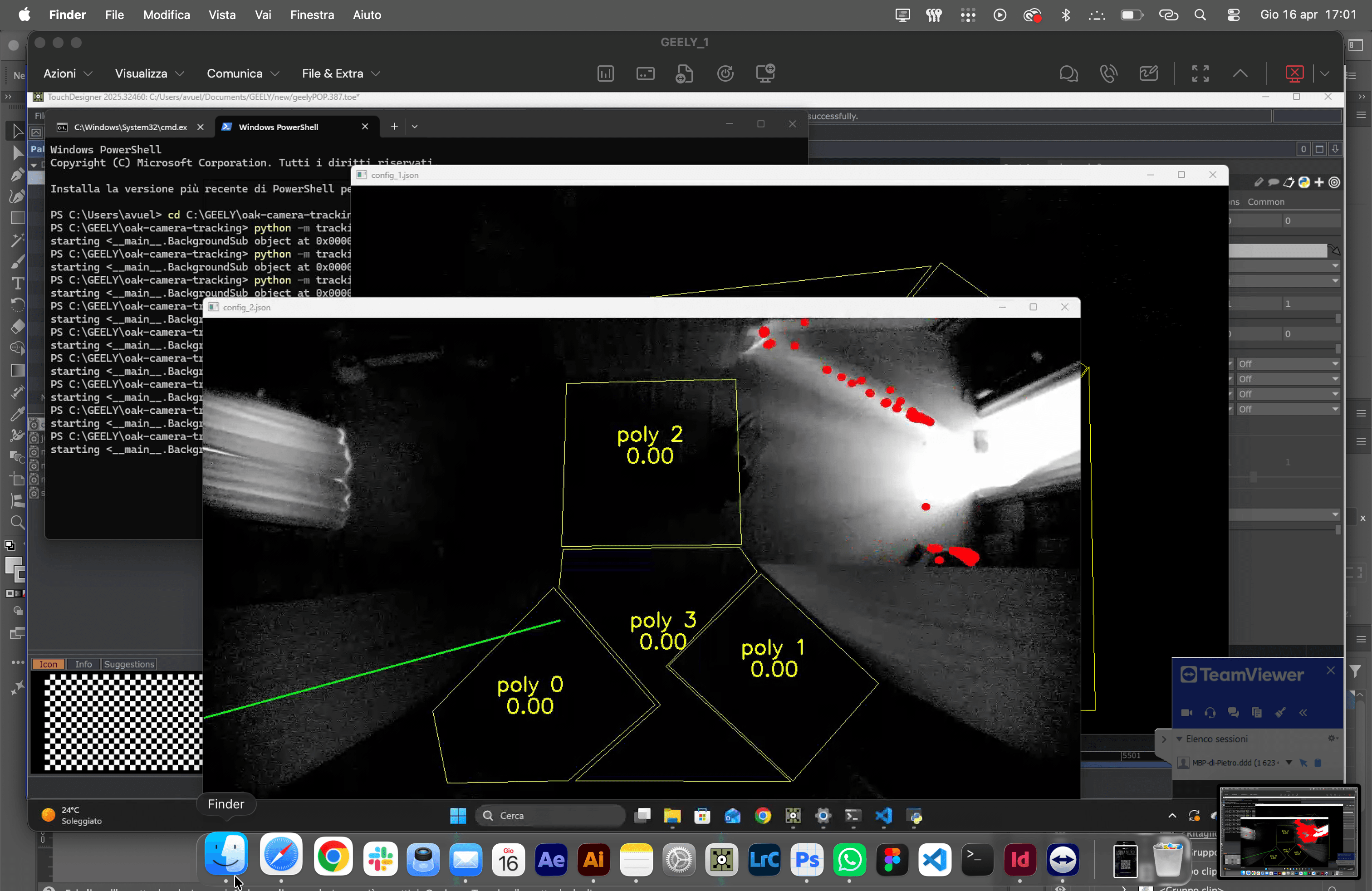Open the whiteboard annotation icon
This screenshot has height=891, width=1372.
coord(1148,74)
